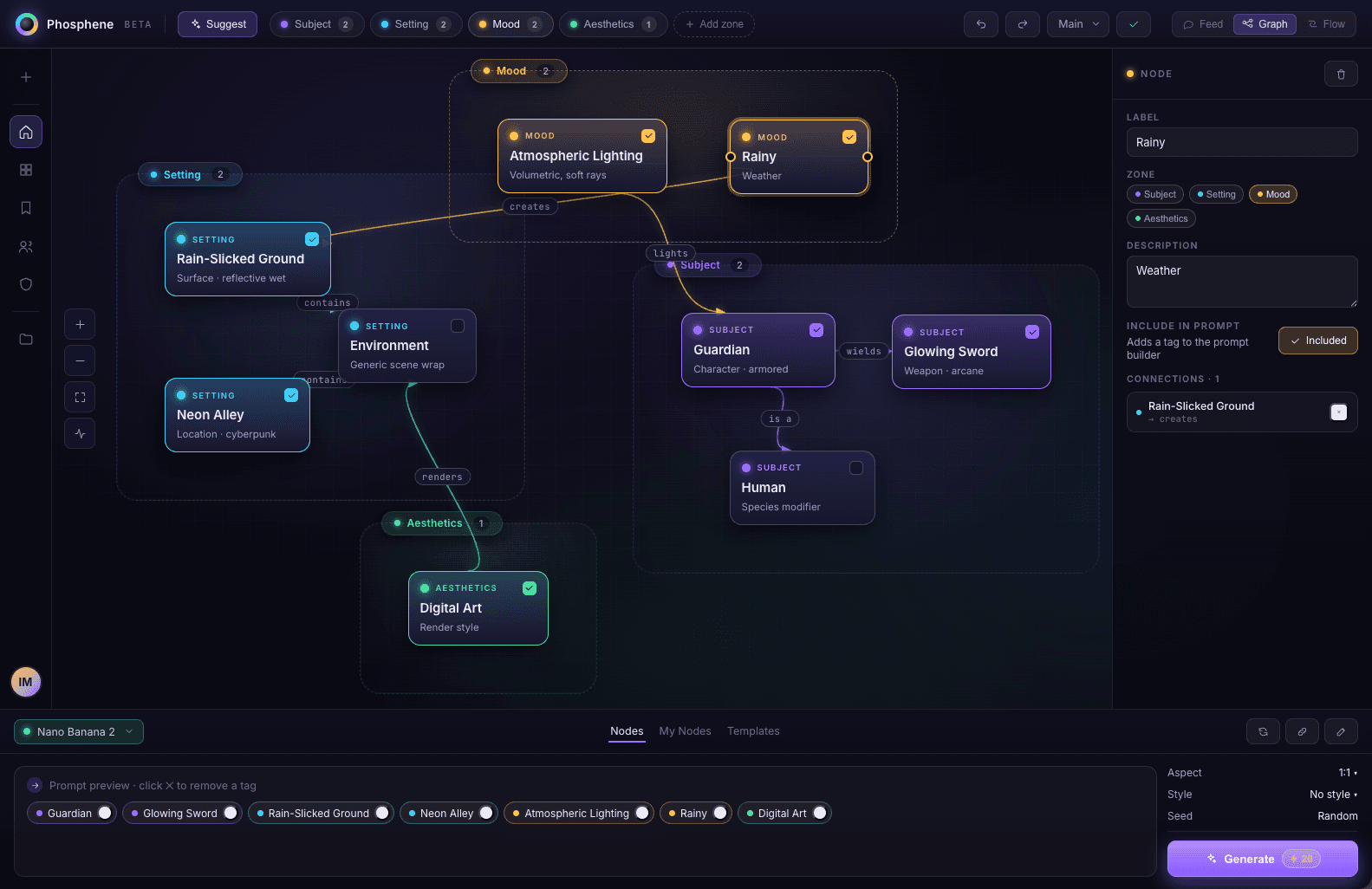1372x889 pixels.
Task: Click the activity pulse canvas control
Action: 80,433
